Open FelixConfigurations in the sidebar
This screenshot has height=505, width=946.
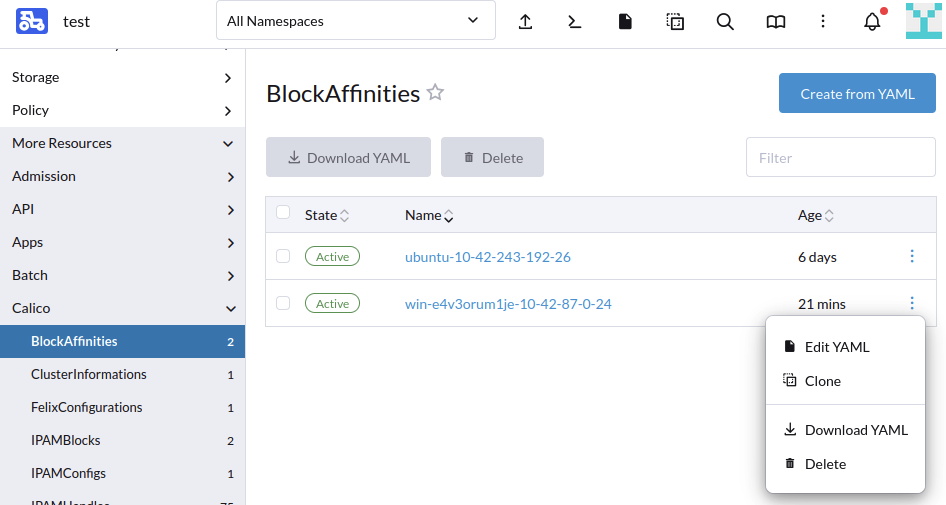tap(122, 407)
